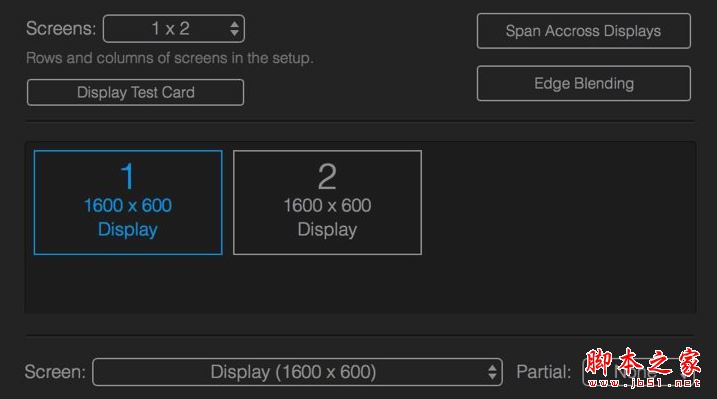Click the red jb51.net watermark logo
The height and width of the screenshot is (399, 717).
(642, 368)
